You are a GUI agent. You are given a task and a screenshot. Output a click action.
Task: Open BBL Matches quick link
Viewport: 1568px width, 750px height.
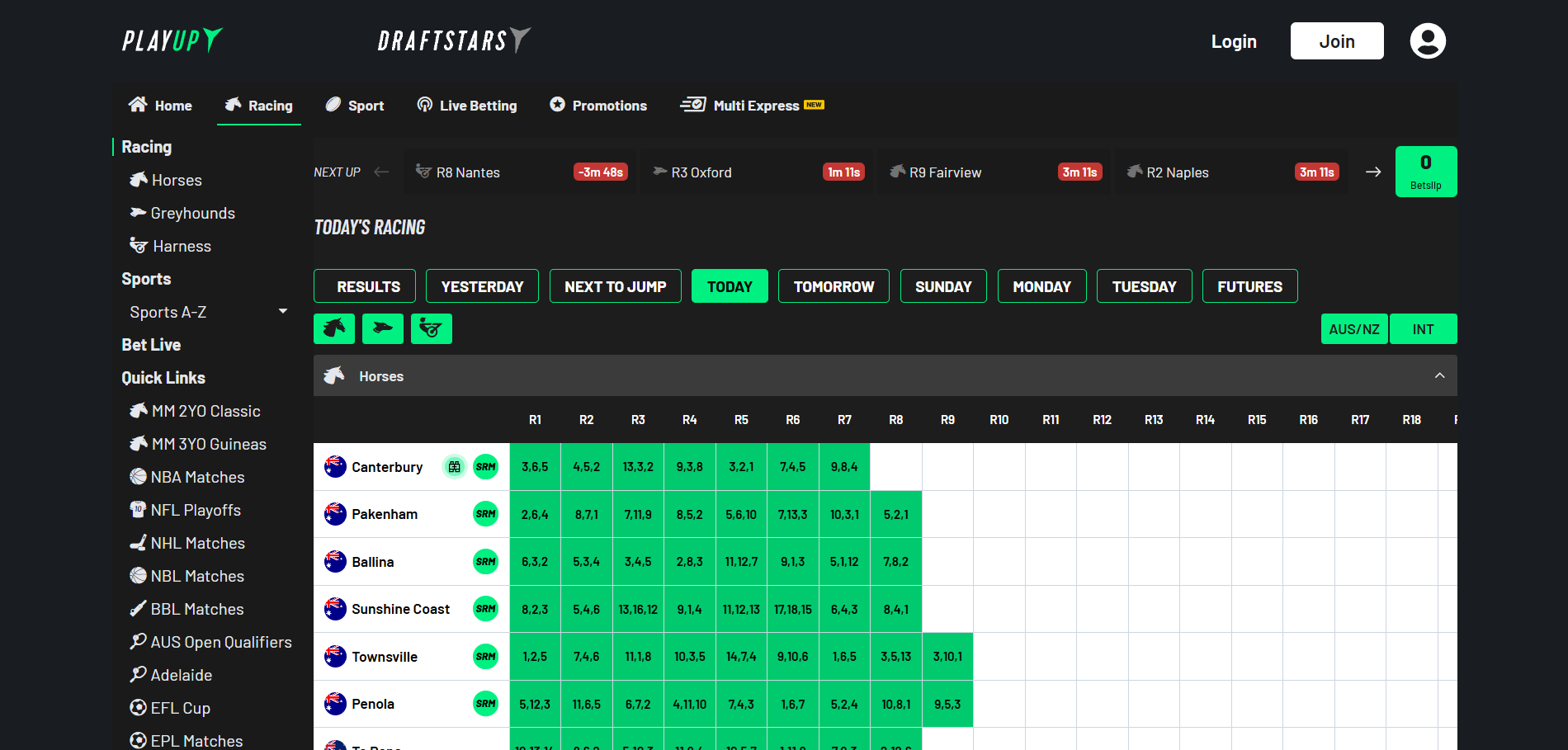tap(187, 609)
